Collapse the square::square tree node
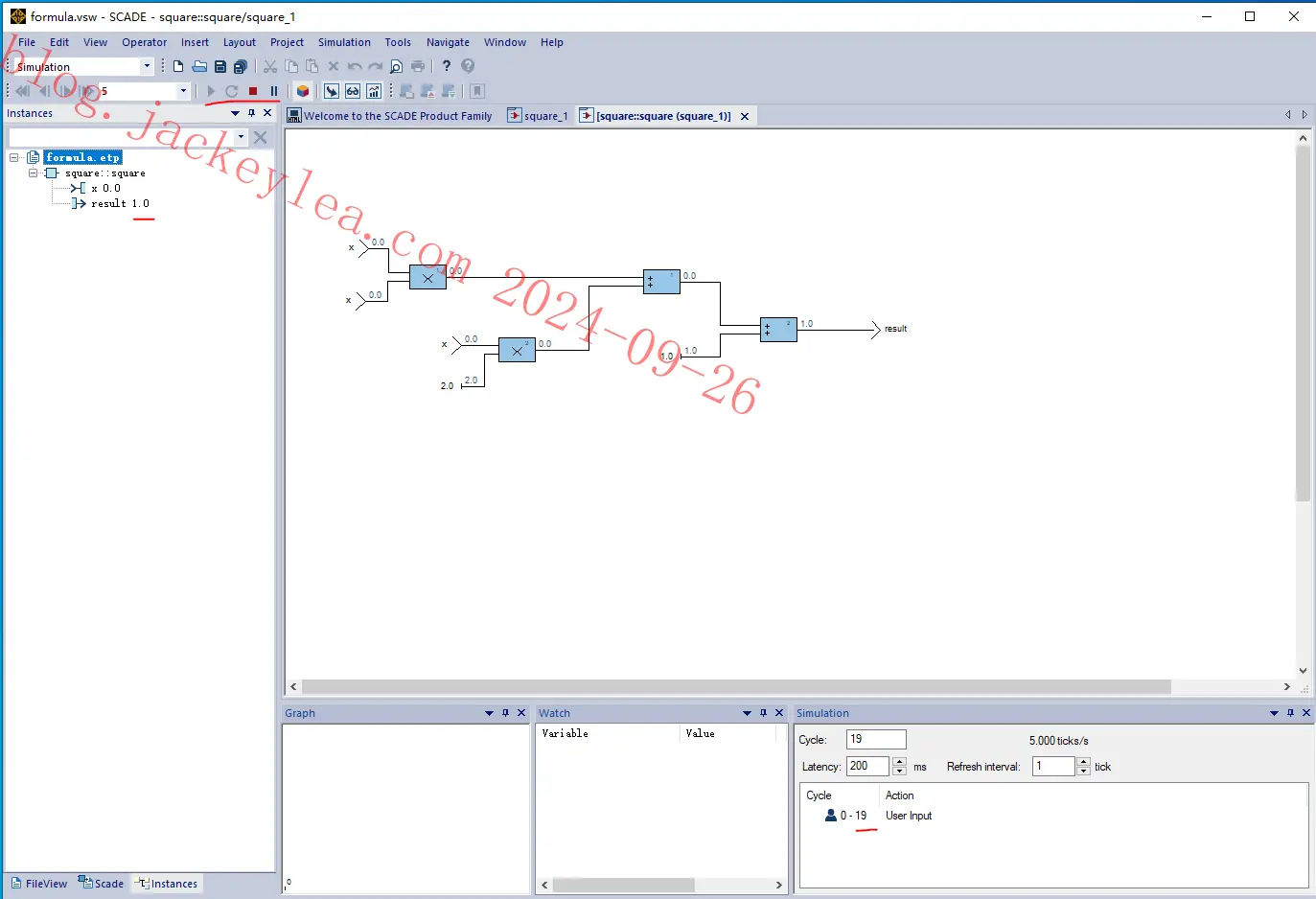Screen dimensions: 1316x899 pyautogui.click(x=34, y=173)
